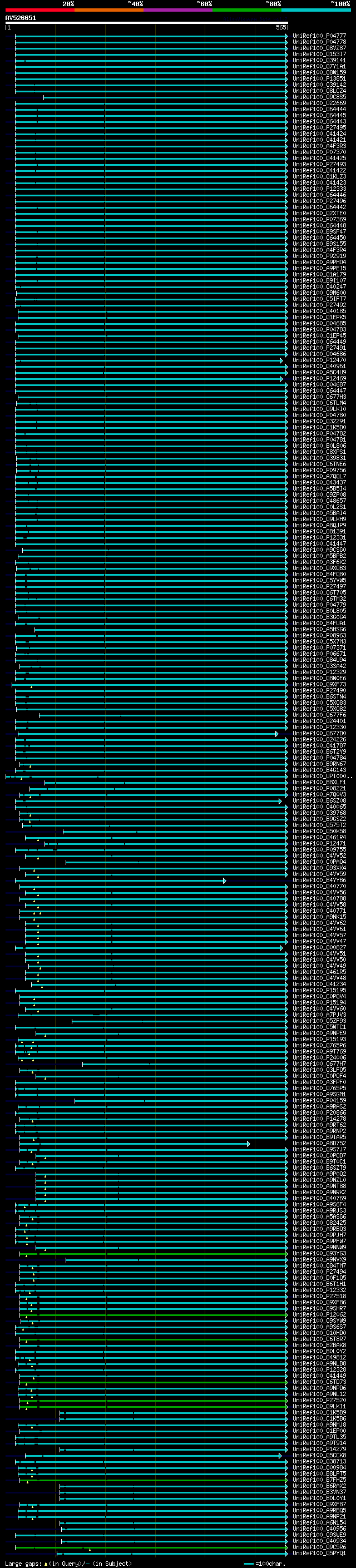Image resolution: width=356 pixels, height=1568 pixels.
Task: Select hit label UniRef100_P27494
Action: 319,1272
